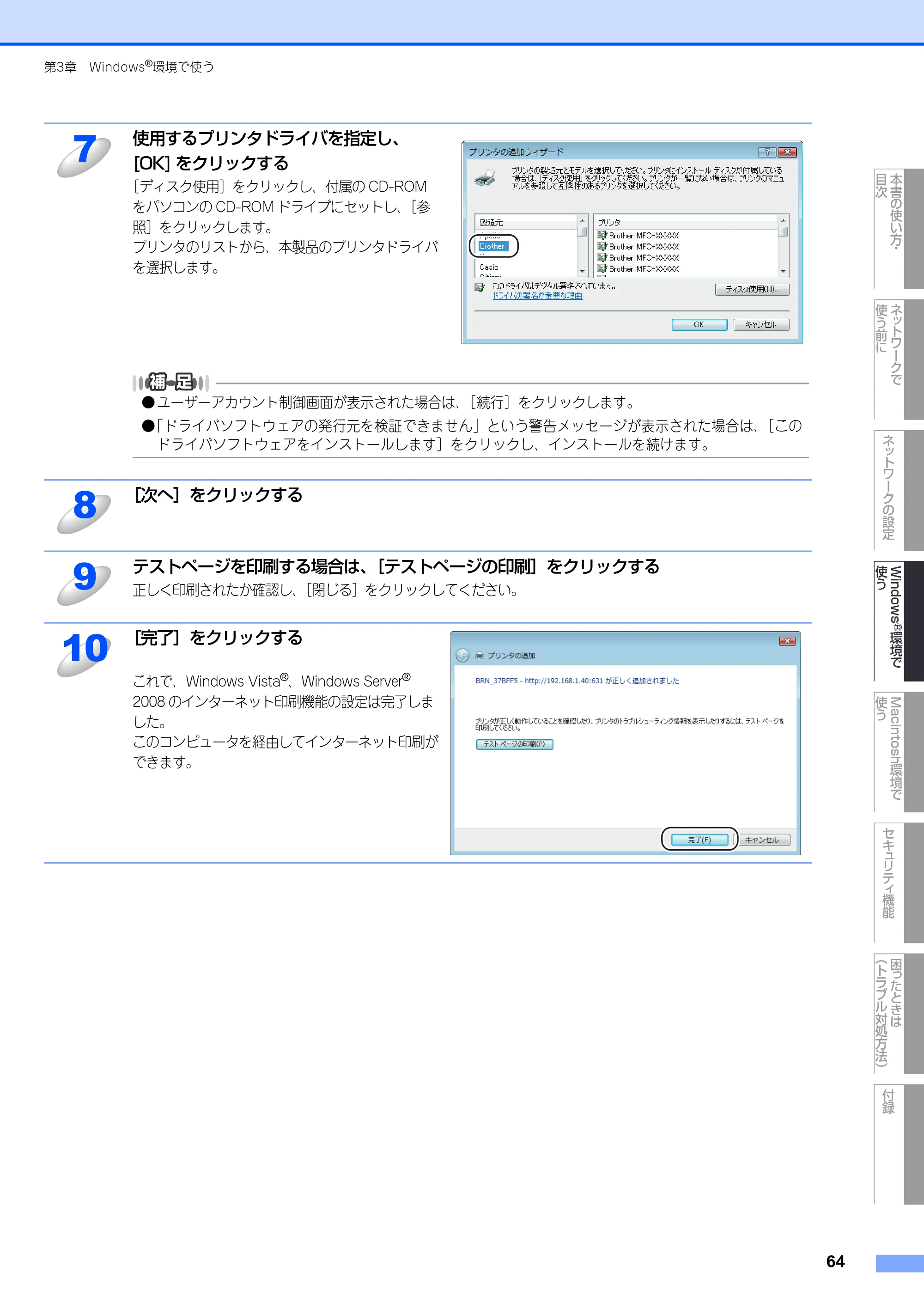The height and width of the screenshot is (1308, 924).
Task: Open the セキュリティ機能 side tab
Action: coord(899,882)
